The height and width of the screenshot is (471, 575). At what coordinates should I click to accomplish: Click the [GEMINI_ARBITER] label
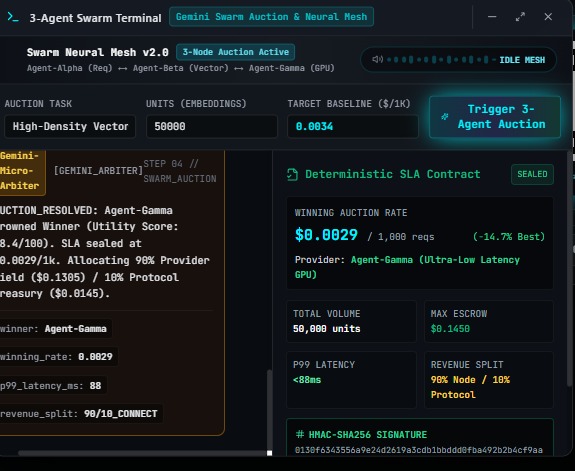coord(98,171)
